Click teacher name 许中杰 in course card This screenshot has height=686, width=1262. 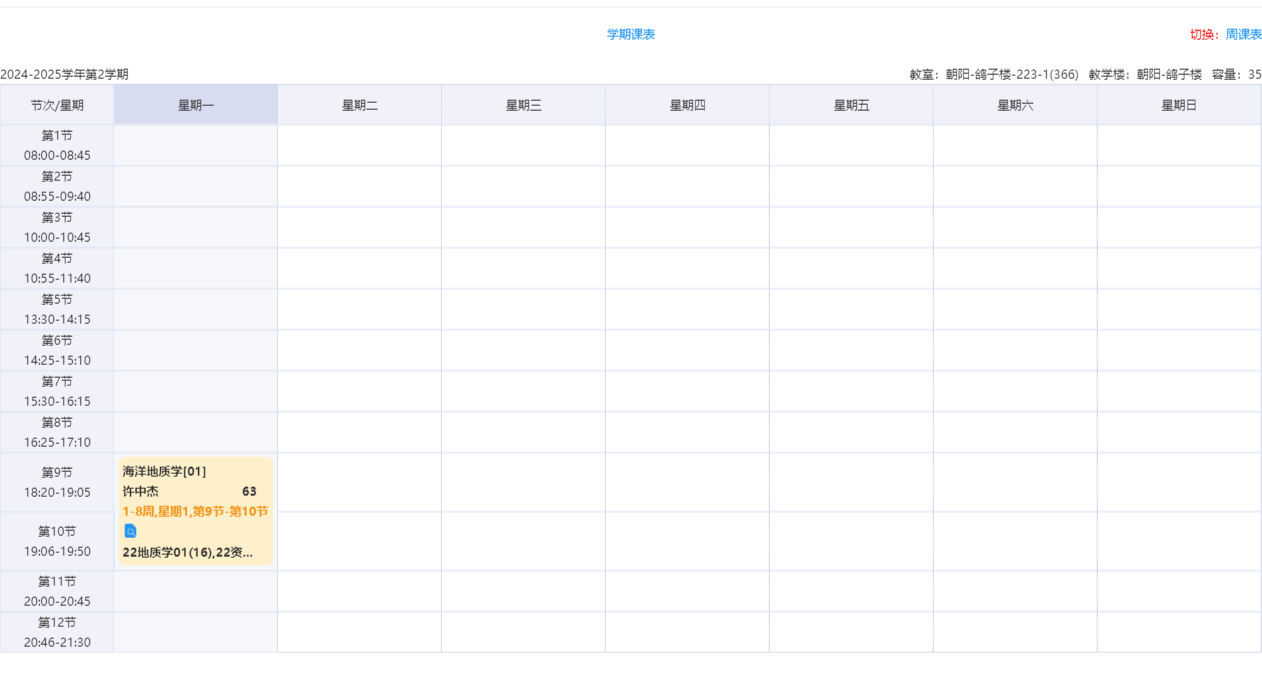click(140, 491)
